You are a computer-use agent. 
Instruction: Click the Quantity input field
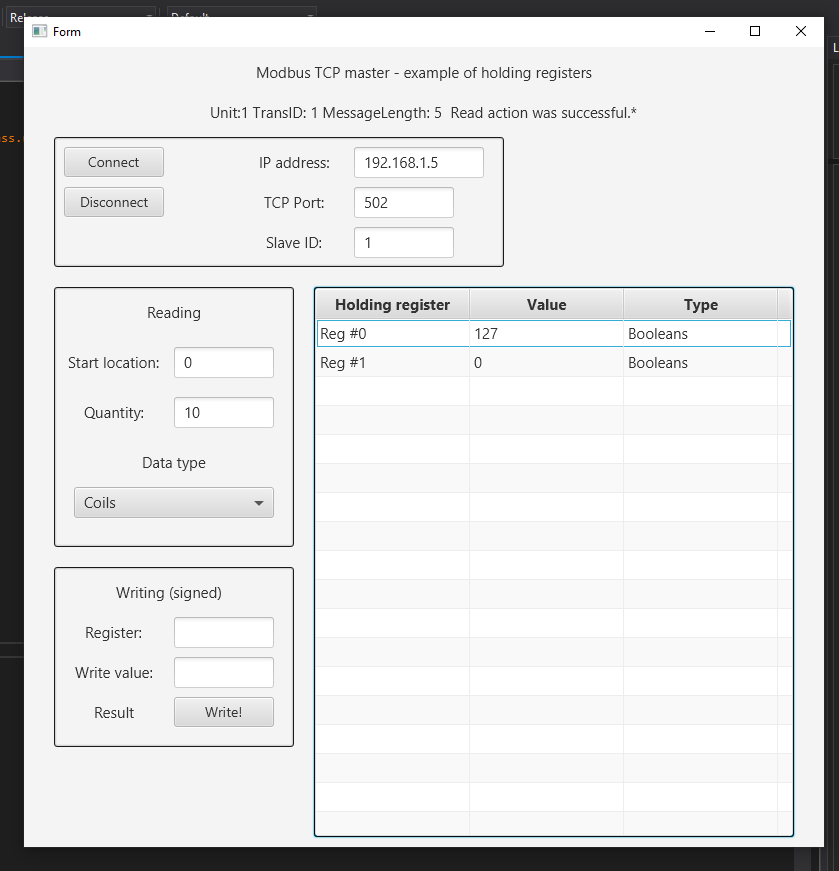point(224,413)
